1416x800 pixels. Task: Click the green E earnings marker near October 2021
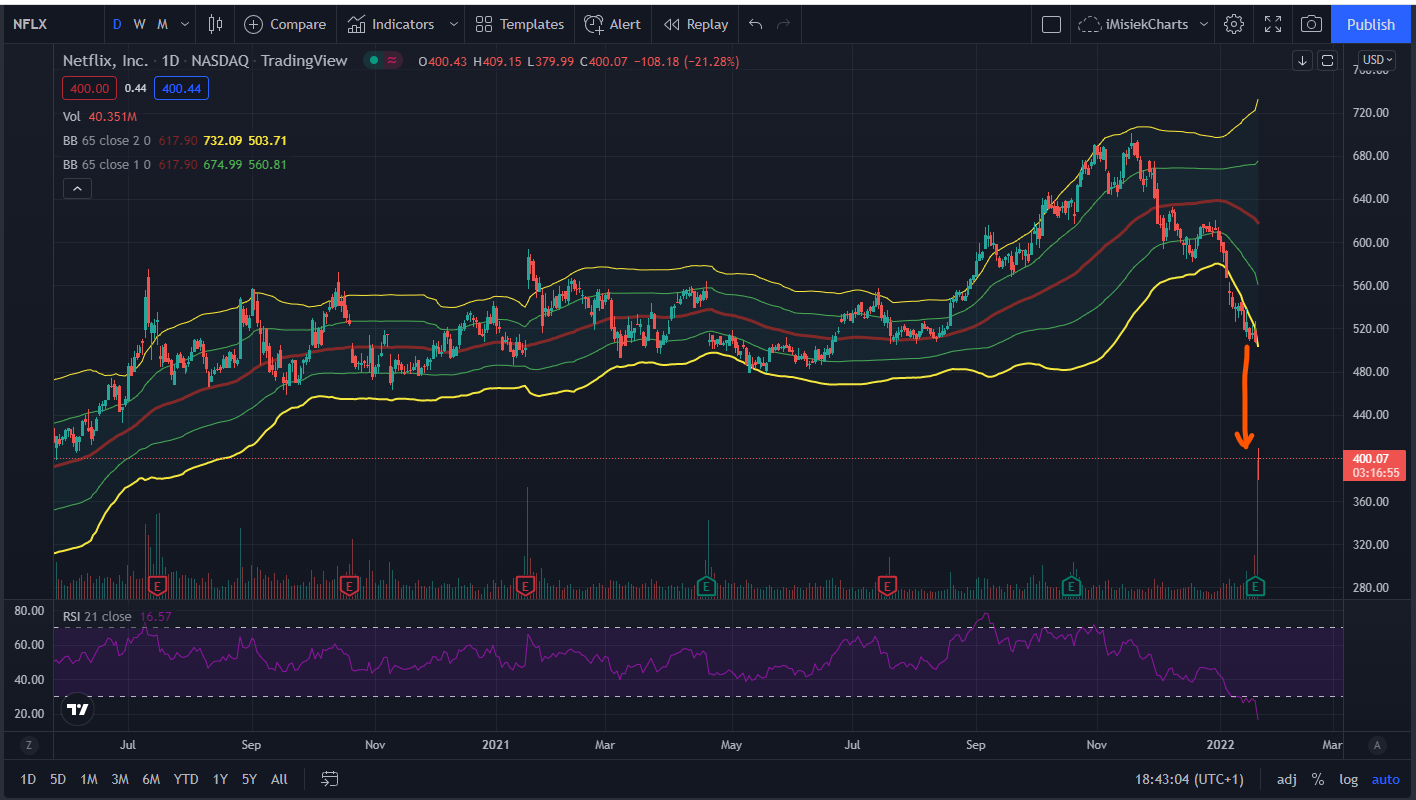click(1071, 585)
